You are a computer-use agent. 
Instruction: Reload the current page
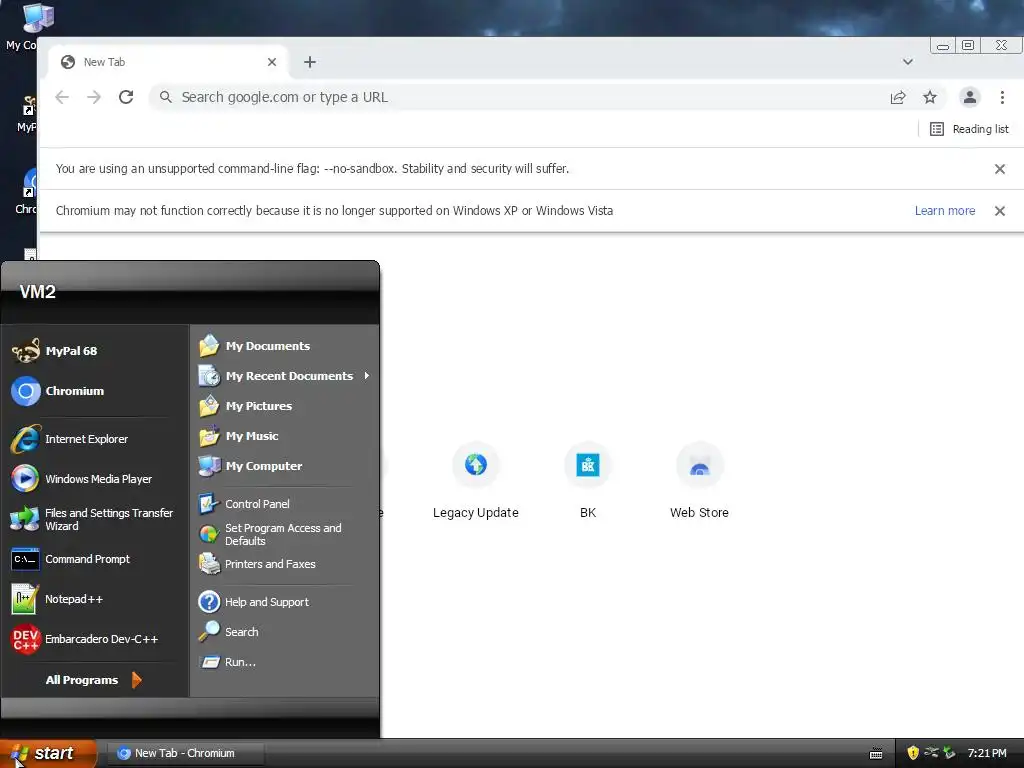tap(126, 97)
